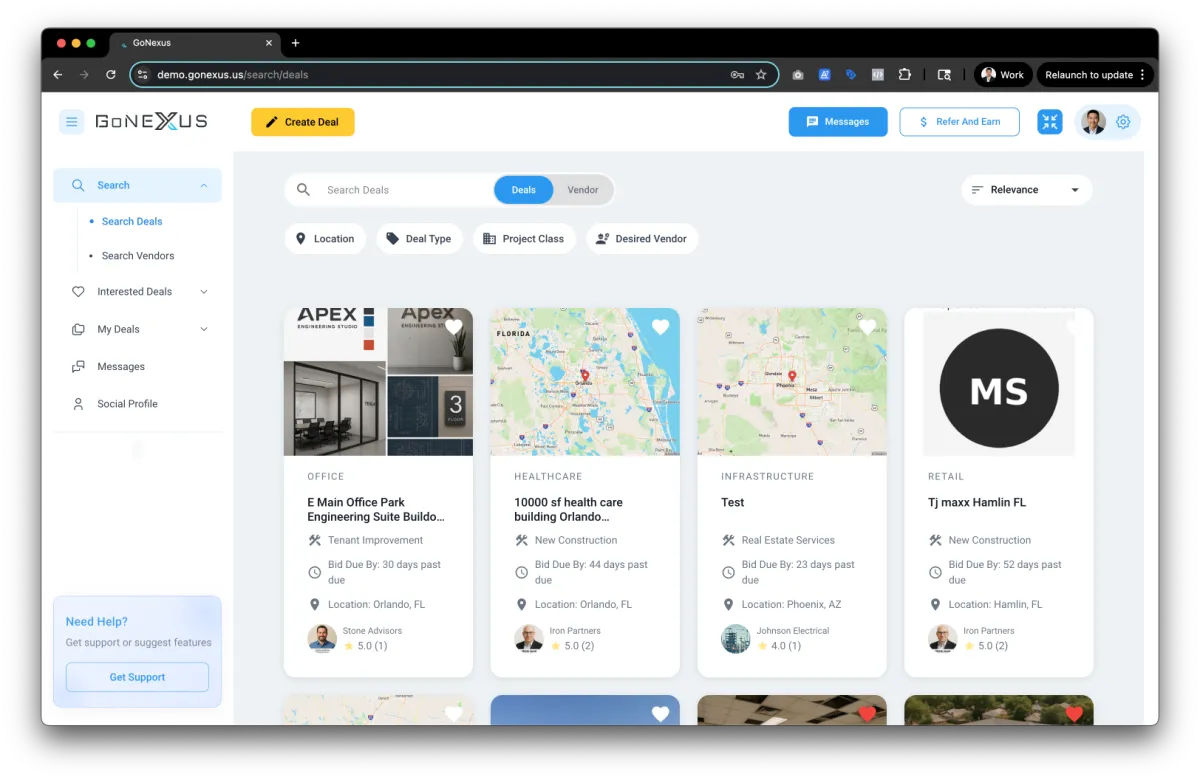Screen dimensions: 1200x780
Task: Click "Tenant Improvement" deal type text
Action: point(376,540)
